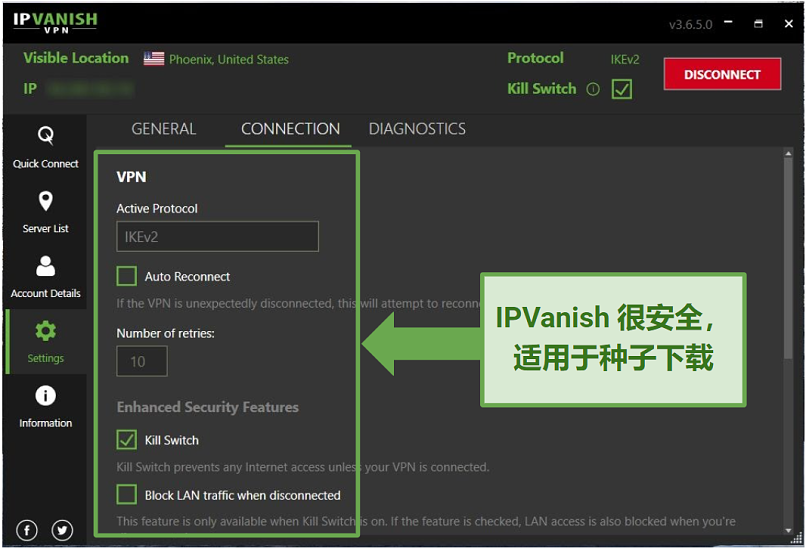806x548 pixels.
Task: Open the Twitter icon in sidebar
Action: 62,530
